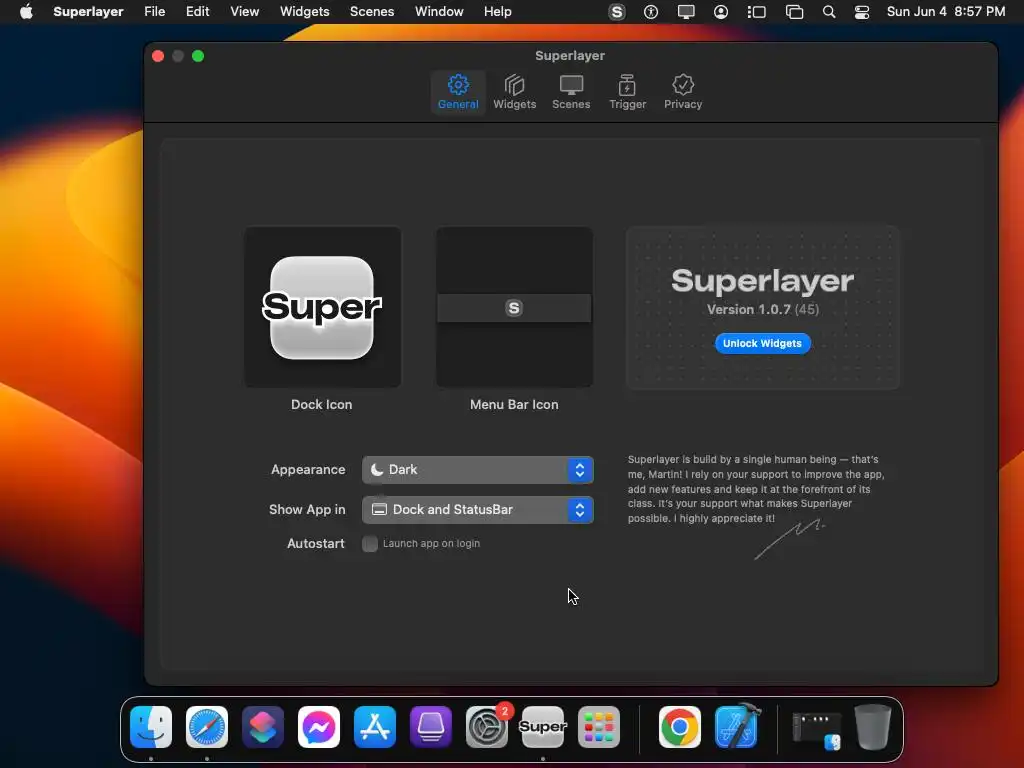1024x768 pixels.
Task: Click the Unlock Widgets button
Action: tap(762, 344)
